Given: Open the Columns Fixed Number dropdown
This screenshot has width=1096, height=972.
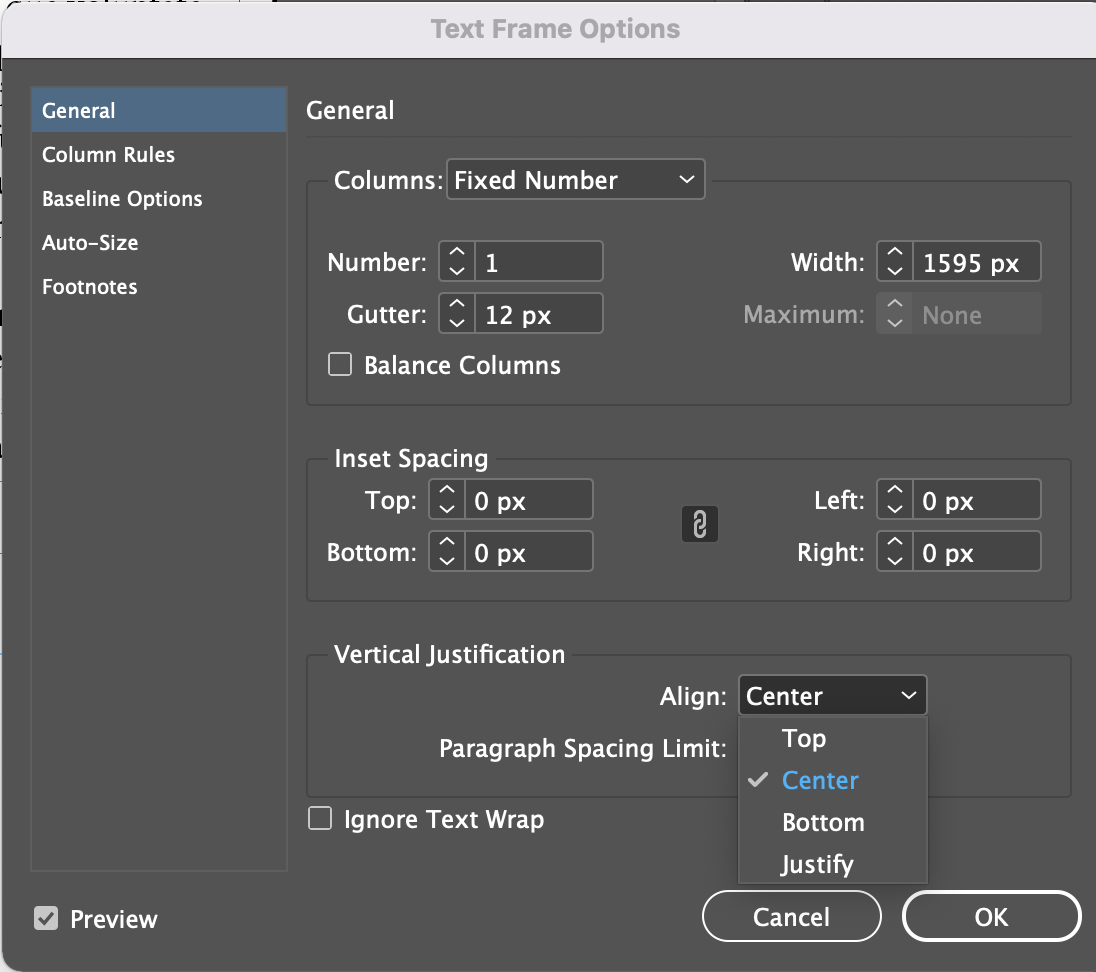Looking at the screenshot, I should [575, 180].
